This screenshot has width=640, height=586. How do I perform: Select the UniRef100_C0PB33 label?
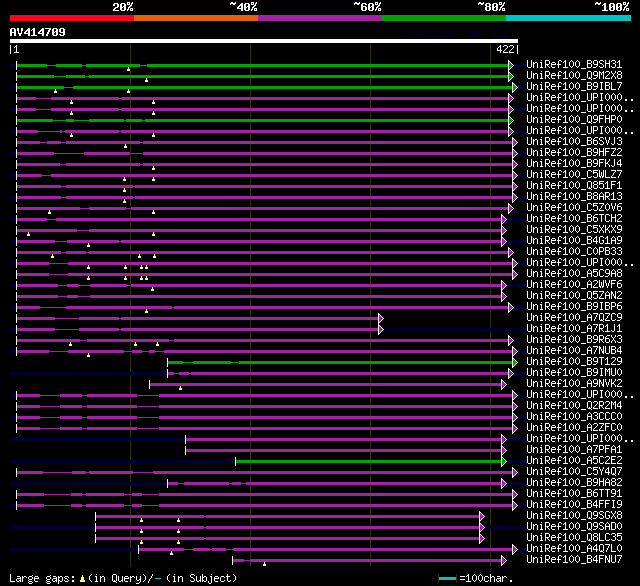[x=574, y=251]
